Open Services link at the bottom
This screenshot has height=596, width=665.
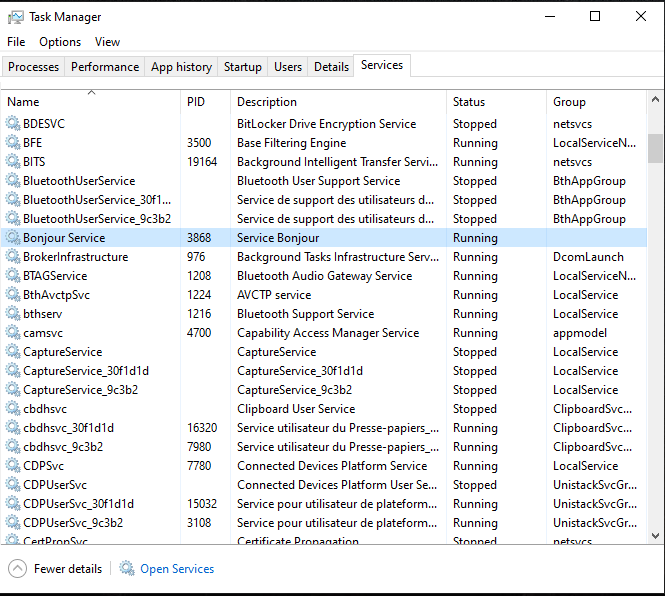click(x=177, y=569)
